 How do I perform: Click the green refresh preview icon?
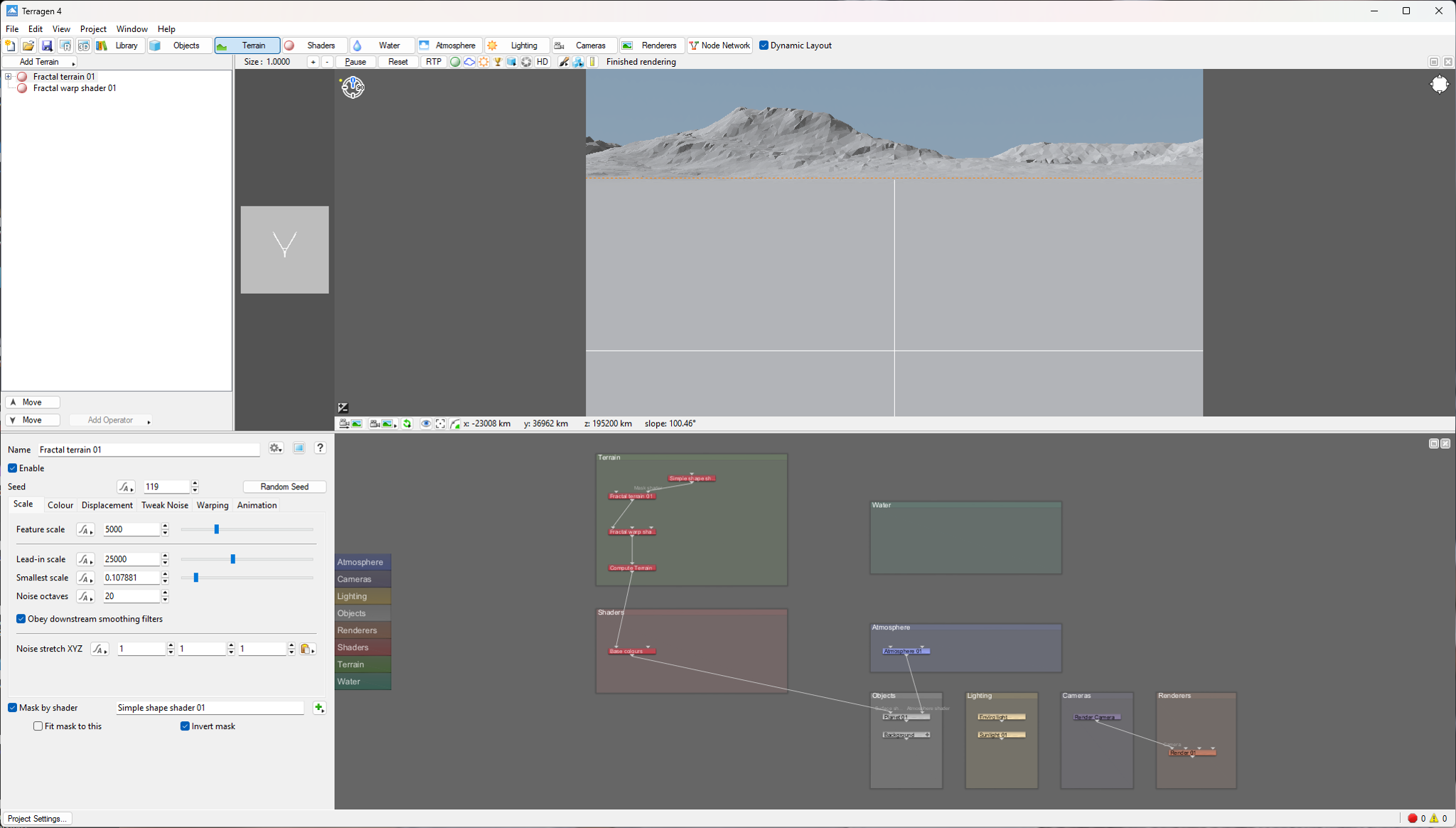pyautogui.click(x=407, y=423)
